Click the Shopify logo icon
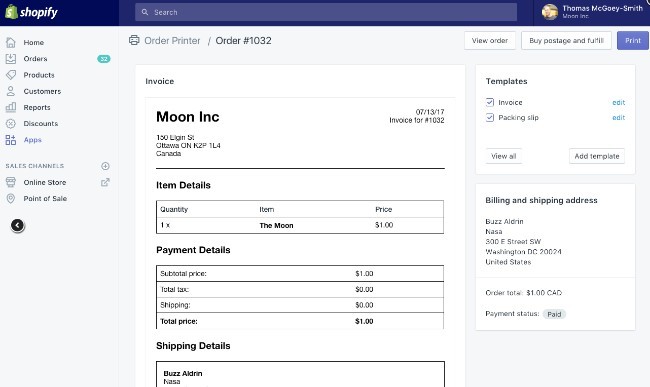 (x=11, y=12)
